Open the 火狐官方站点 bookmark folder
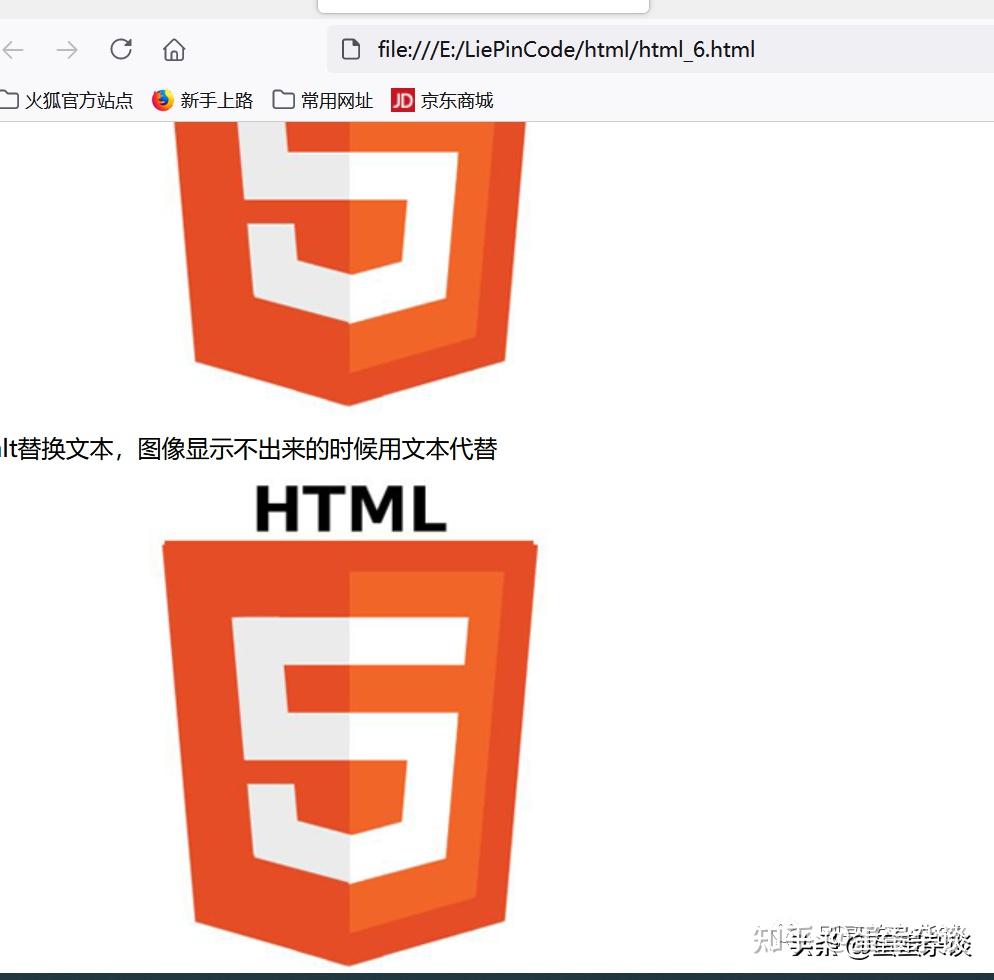Viewport: 994px width, 980px height. point(66,100)
